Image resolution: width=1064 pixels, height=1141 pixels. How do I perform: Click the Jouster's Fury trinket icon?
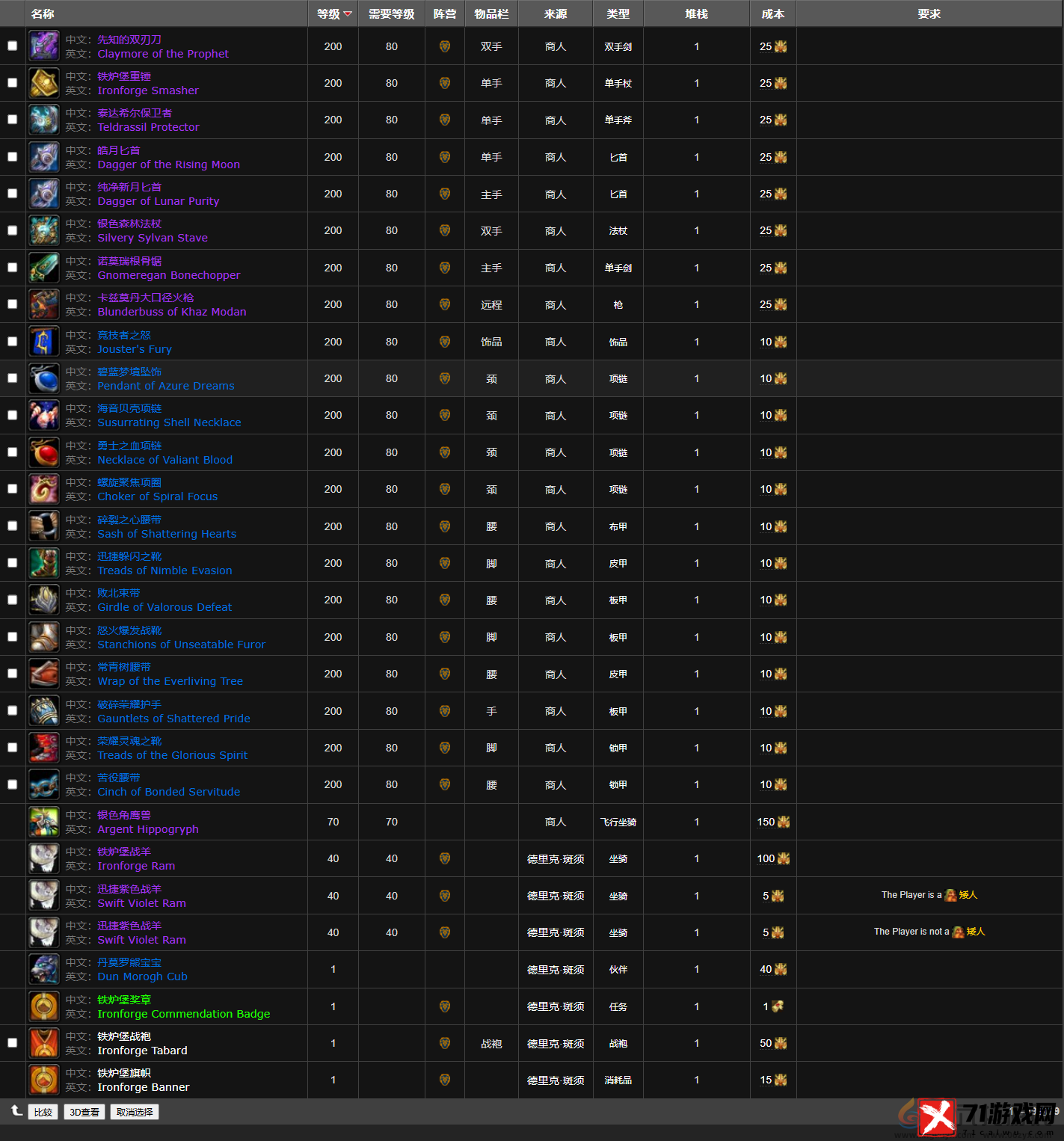[x=44, y=342]
